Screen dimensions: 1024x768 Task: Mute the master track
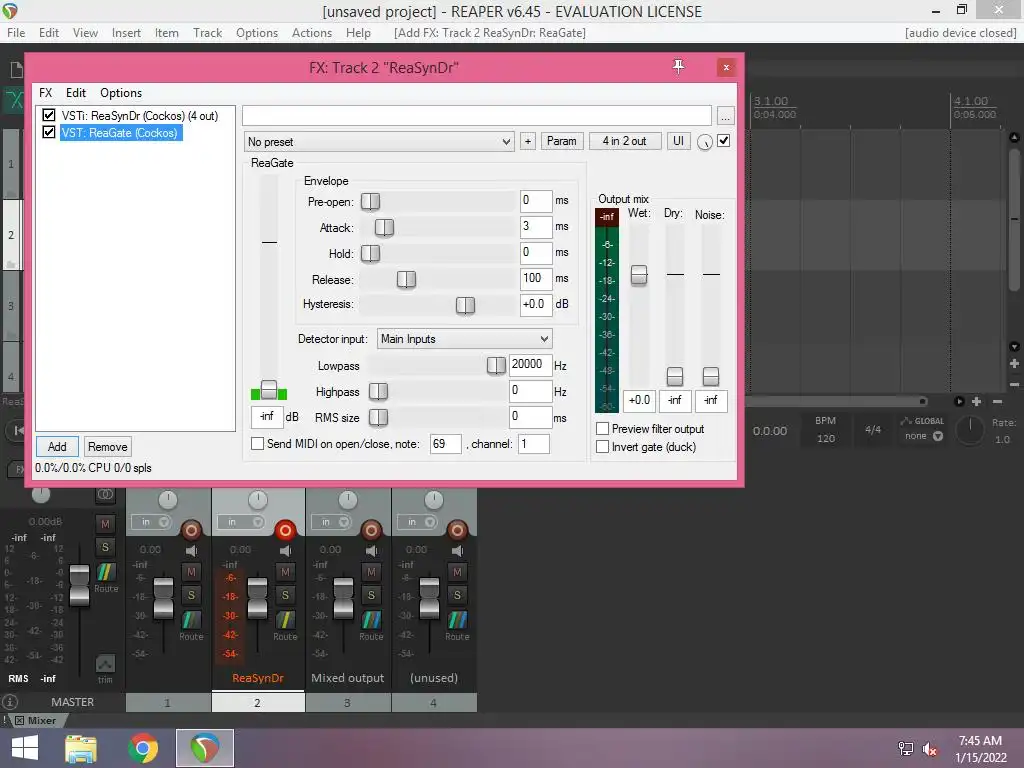coord(105,524)
